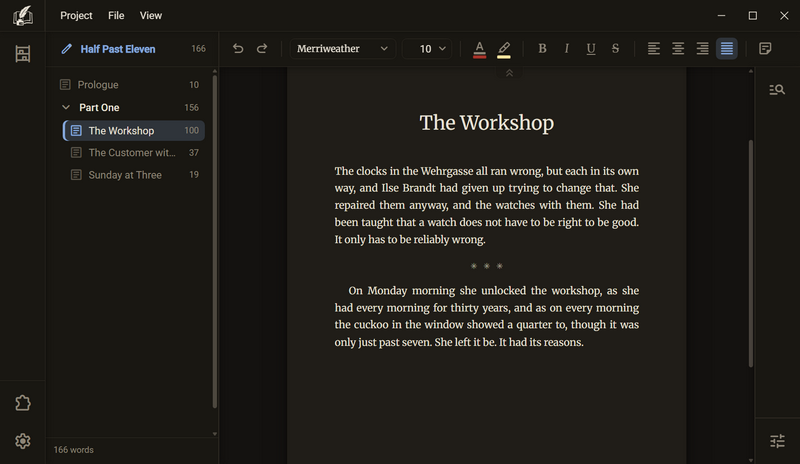The image size is (800, 464).
Task: Open the File menu
Action: [116, 16]
